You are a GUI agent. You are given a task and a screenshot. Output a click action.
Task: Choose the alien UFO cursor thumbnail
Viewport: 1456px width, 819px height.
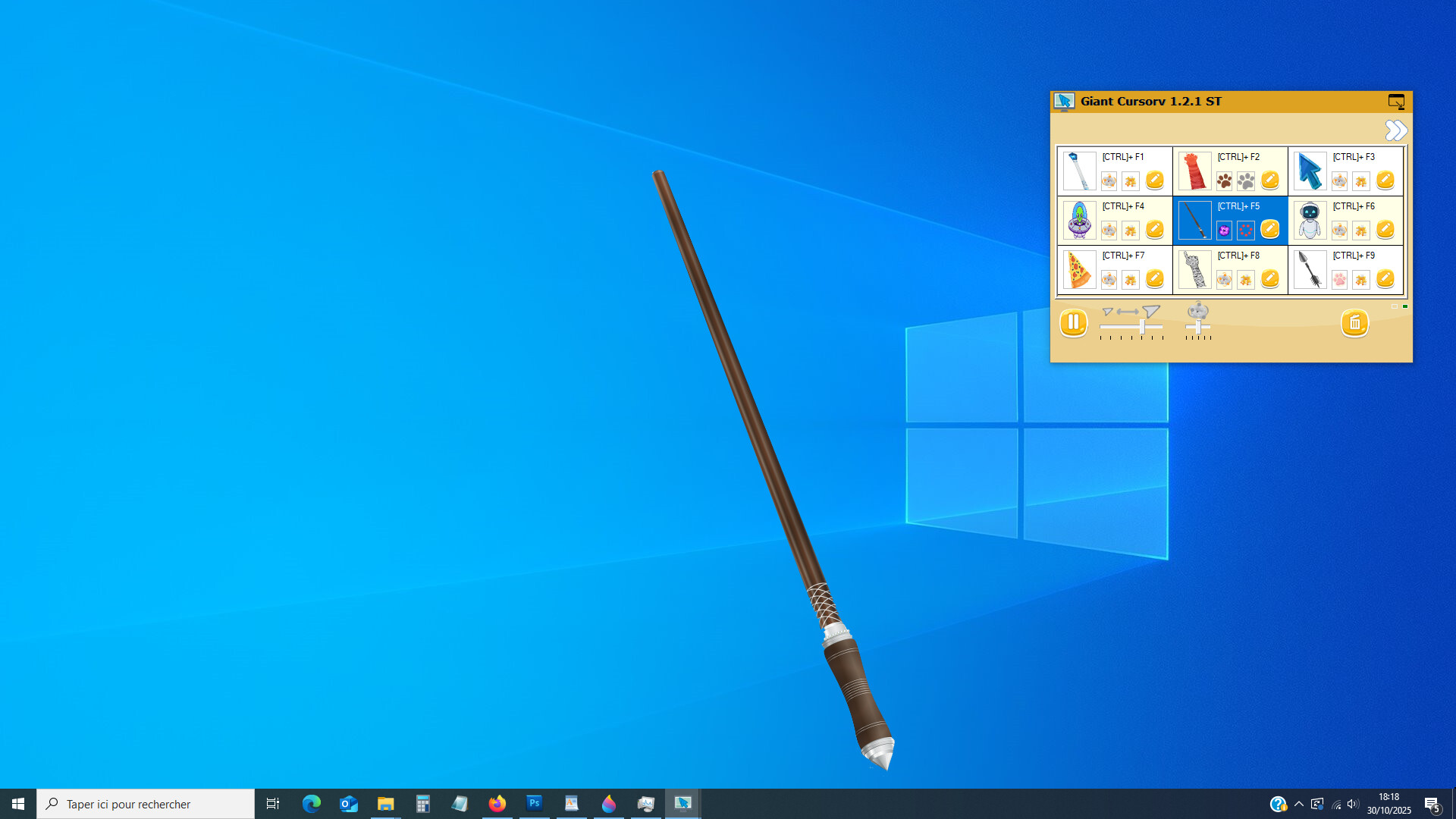pos(1079,220)
